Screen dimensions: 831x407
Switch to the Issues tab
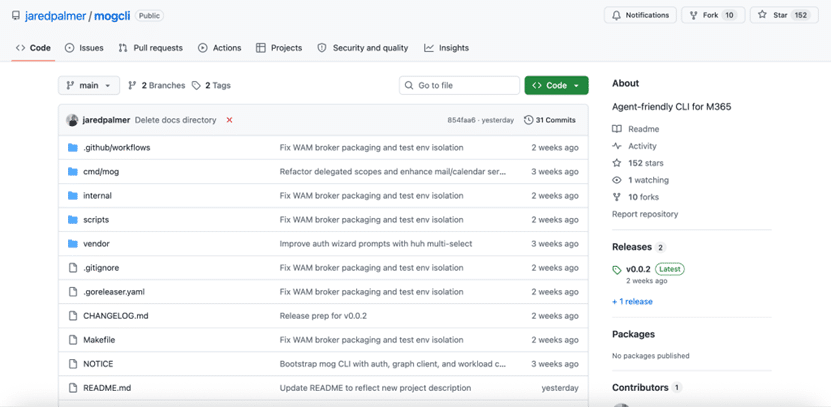[x=84, y=48]
